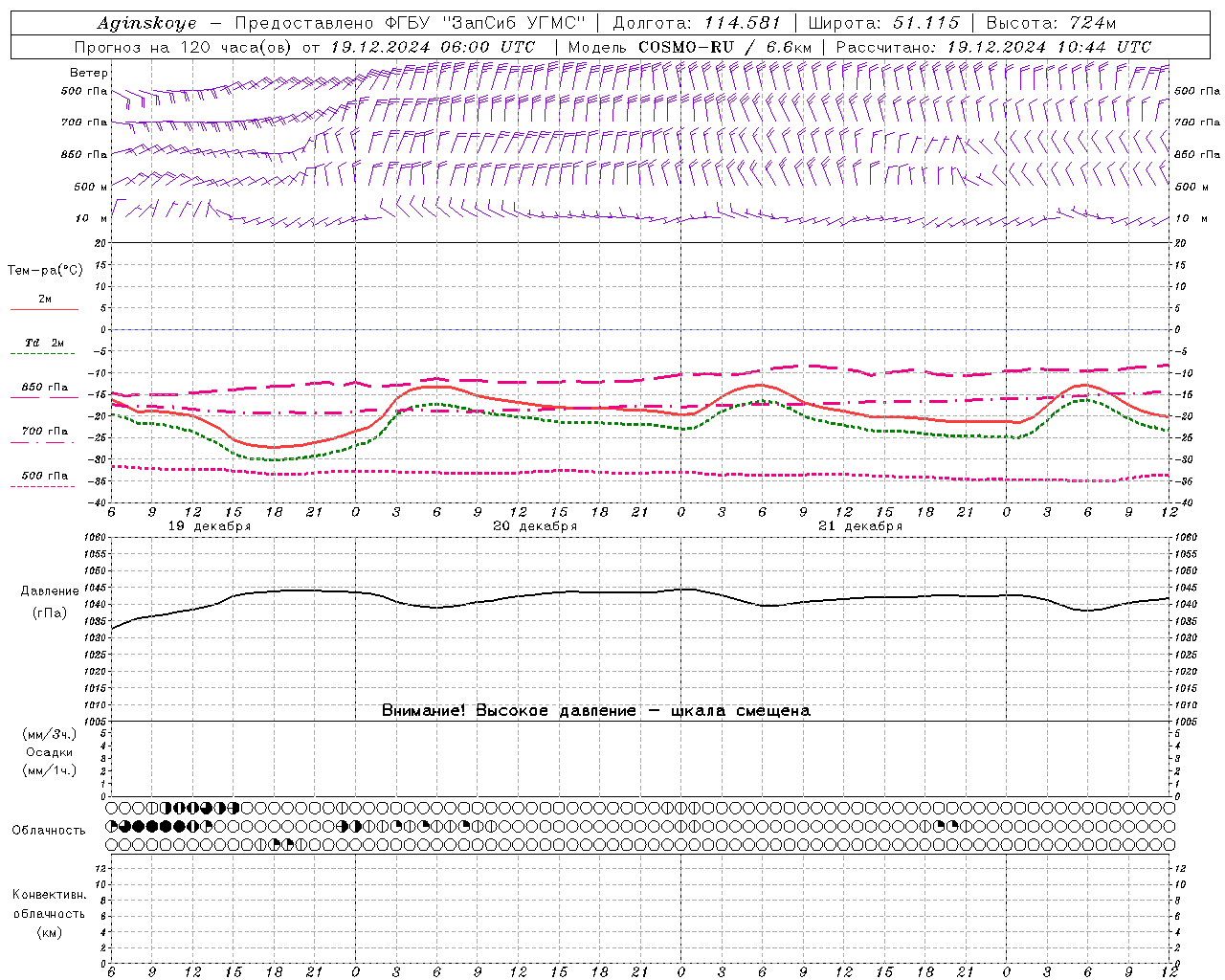
Task: Select the '500 м' wind level label
Action: point(89,187)
